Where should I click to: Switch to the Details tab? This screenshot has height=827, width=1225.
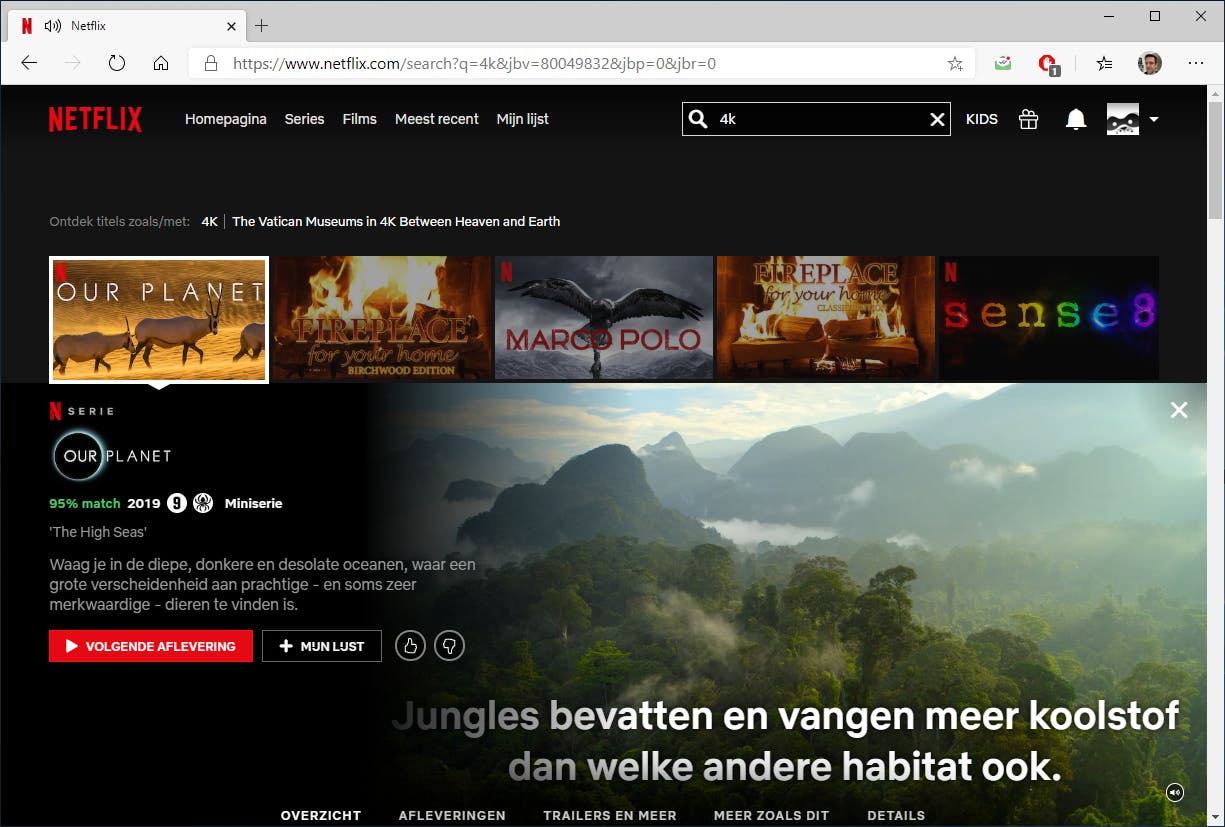[896, 815]
